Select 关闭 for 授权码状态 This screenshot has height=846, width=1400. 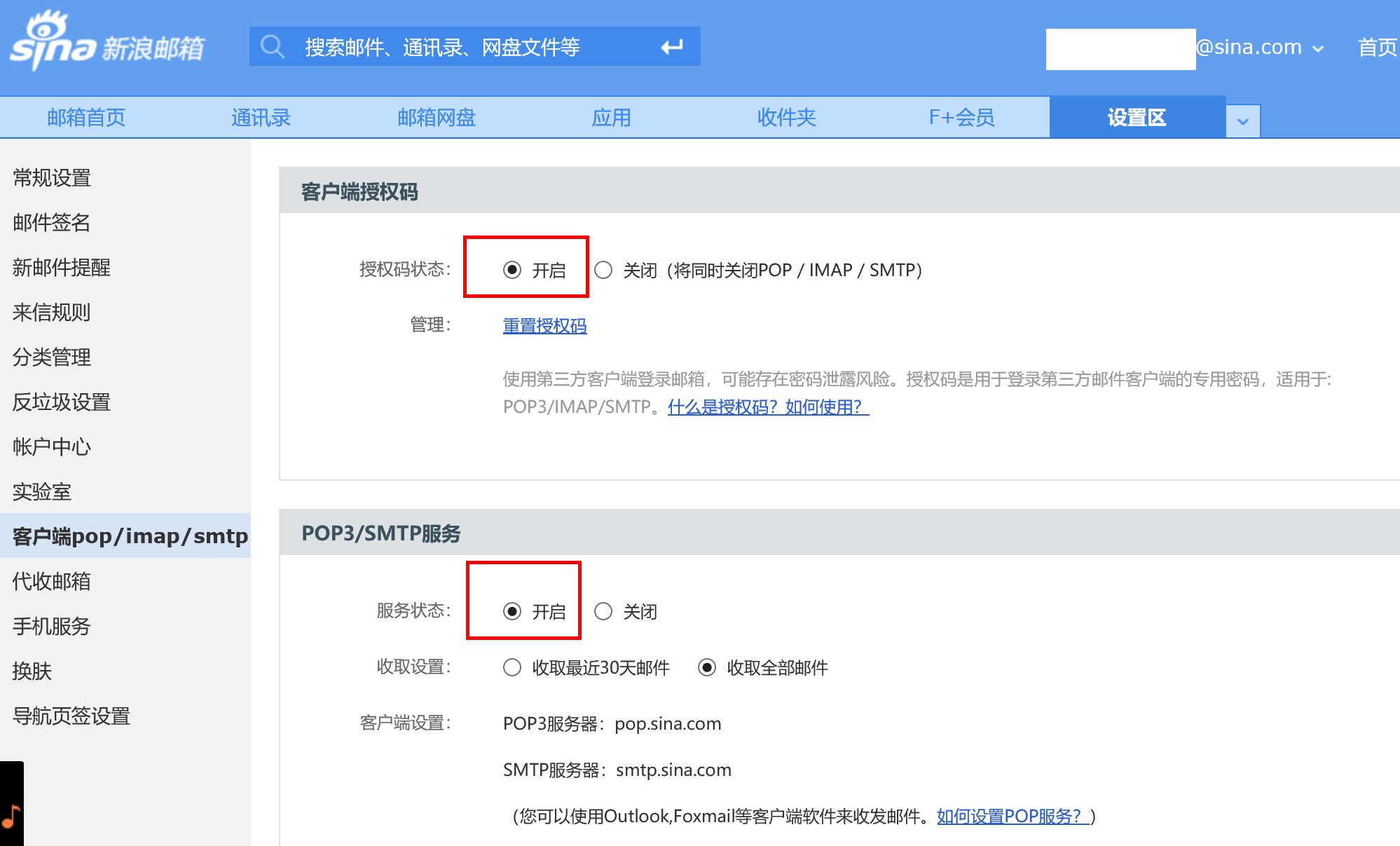coord(603,270)
